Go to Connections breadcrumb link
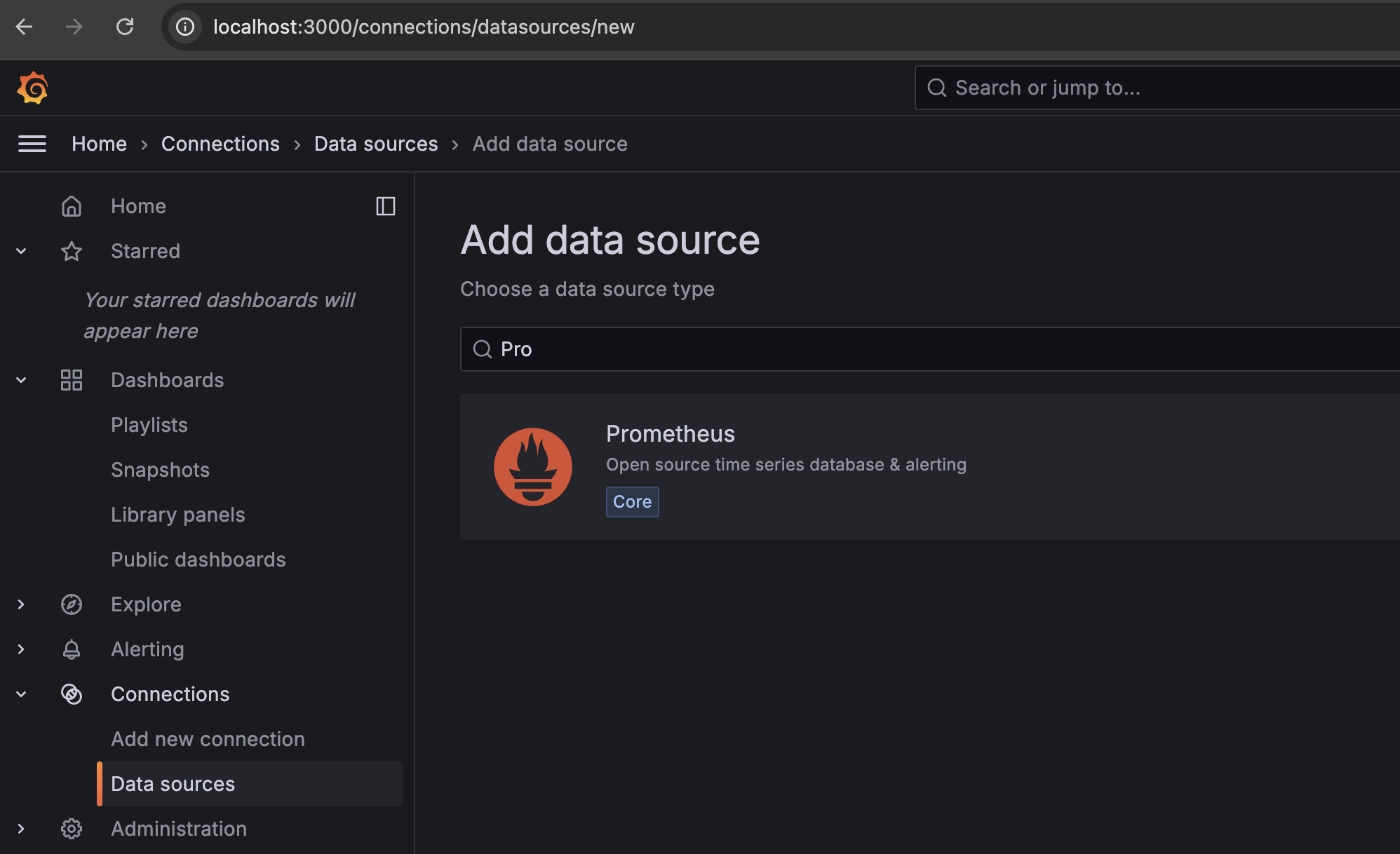The height and width of the screenshot is (854, 1400). pos(220,144)
